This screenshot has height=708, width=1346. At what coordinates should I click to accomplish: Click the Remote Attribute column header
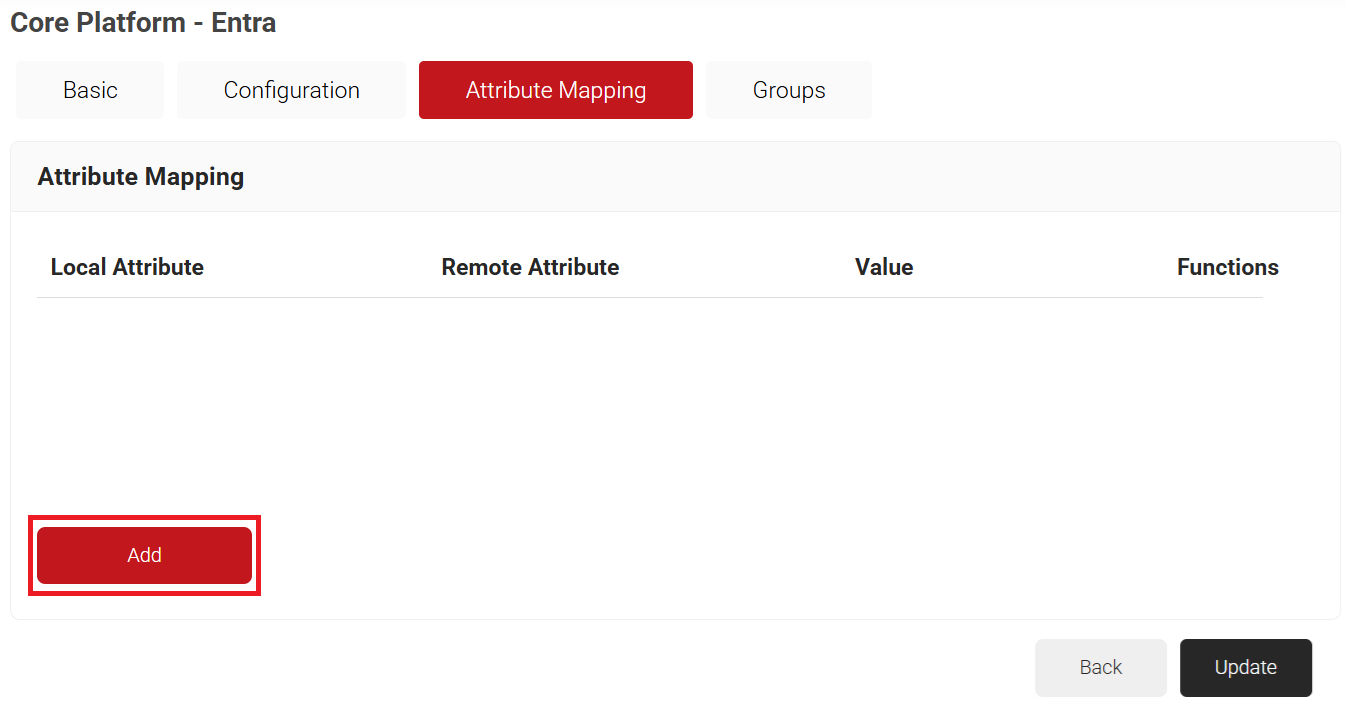coord(530,267)
